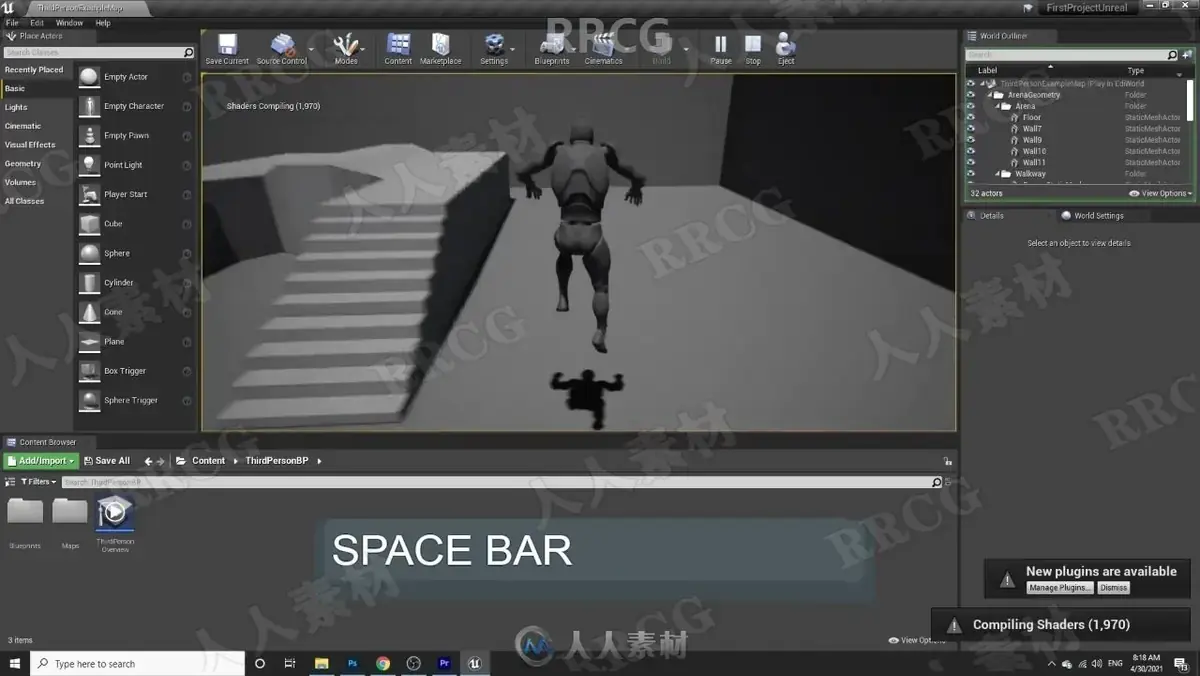Select the Empty Character icon
Viewport: 1200px width, 676px height.
[x=90, y=106]
